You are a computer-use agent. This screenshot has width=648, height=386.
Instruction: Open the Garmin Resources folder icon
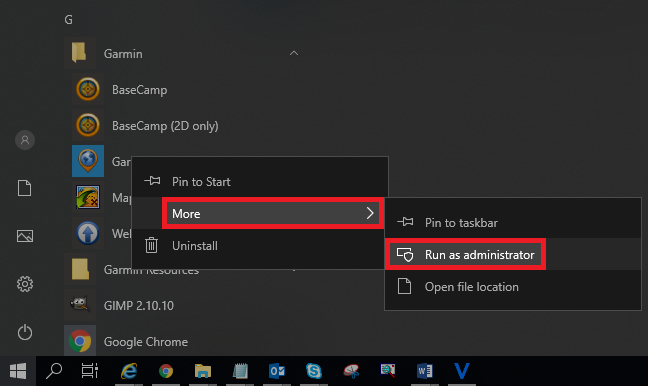point(80,269)
